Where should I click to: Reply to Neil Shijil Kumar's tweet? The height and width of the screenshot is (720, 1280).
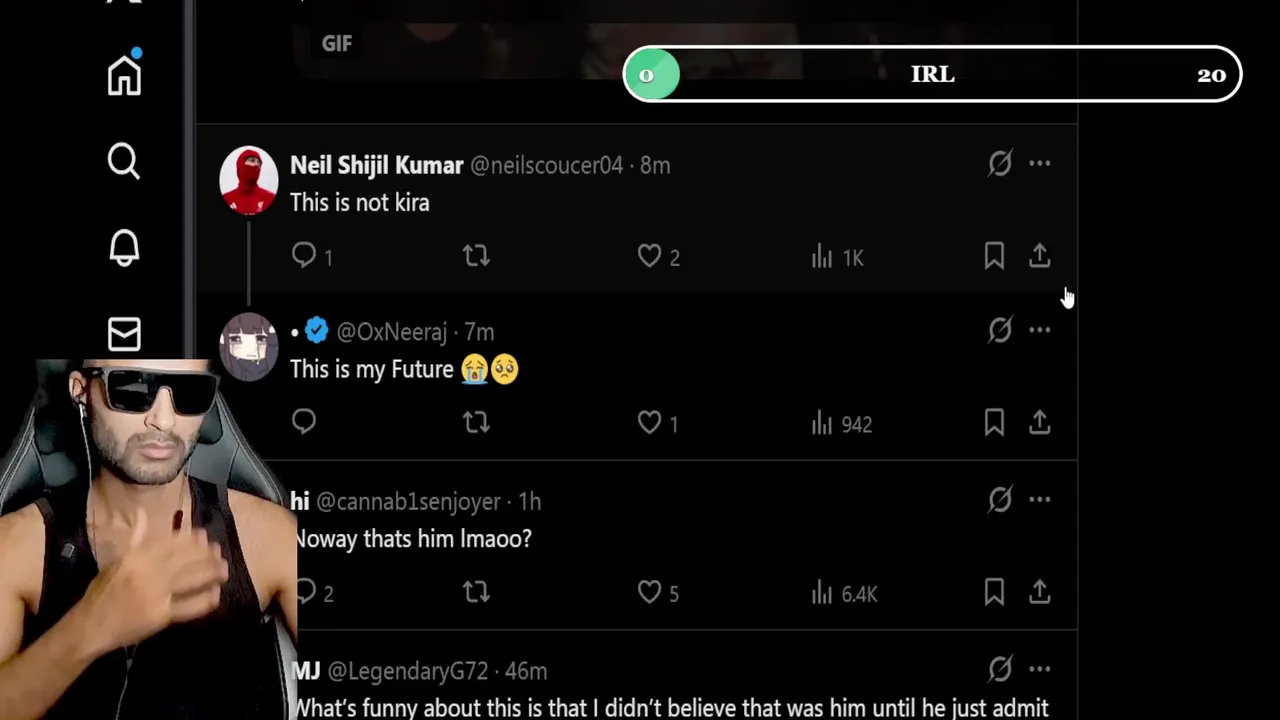click(x=304, y=256)
